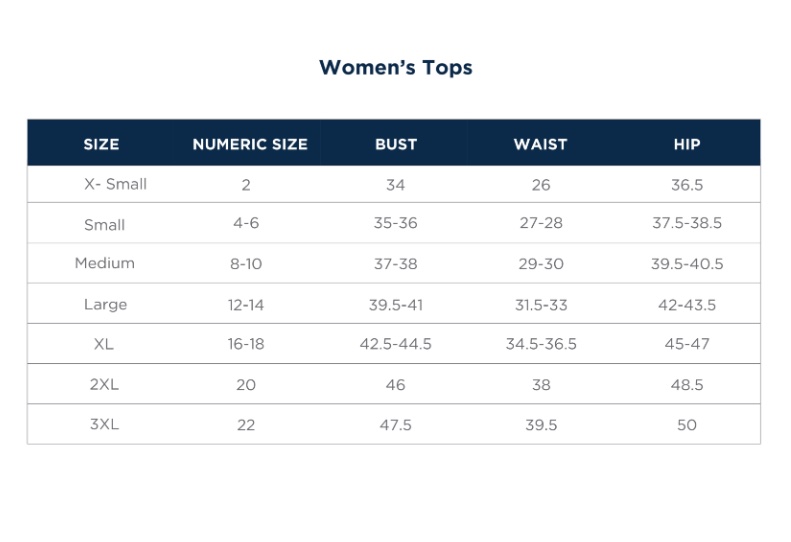Select the Large size row label
The height and width of the screenshot is (542, 791).
105,304
